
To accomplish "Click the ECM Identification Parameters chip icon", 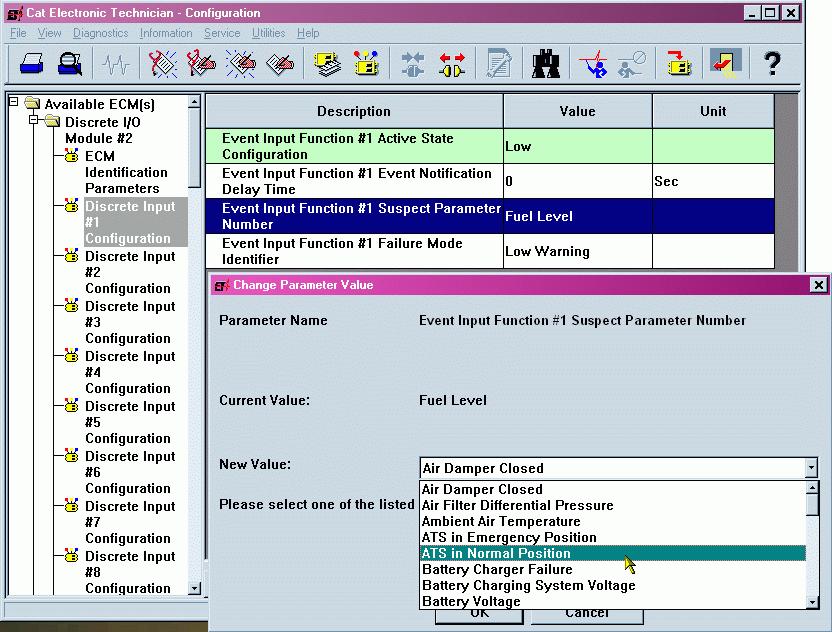I will coord(71,155).
